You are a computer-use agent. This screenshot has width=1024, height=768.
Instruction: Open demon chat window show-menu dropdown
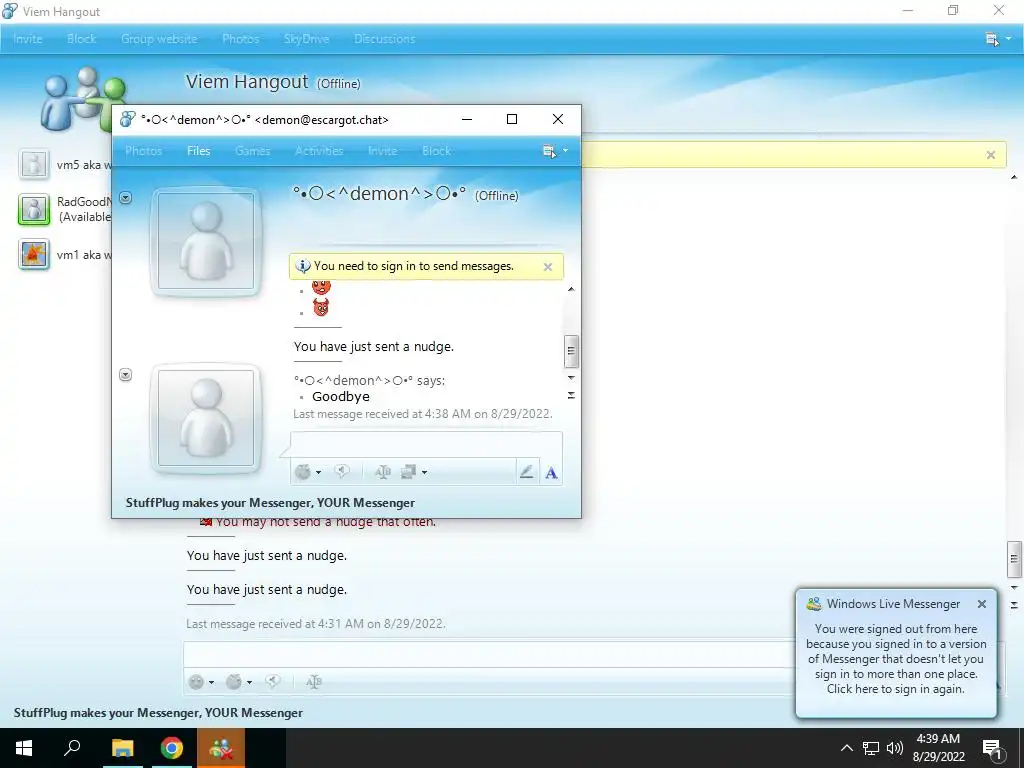tap(555, 151)
